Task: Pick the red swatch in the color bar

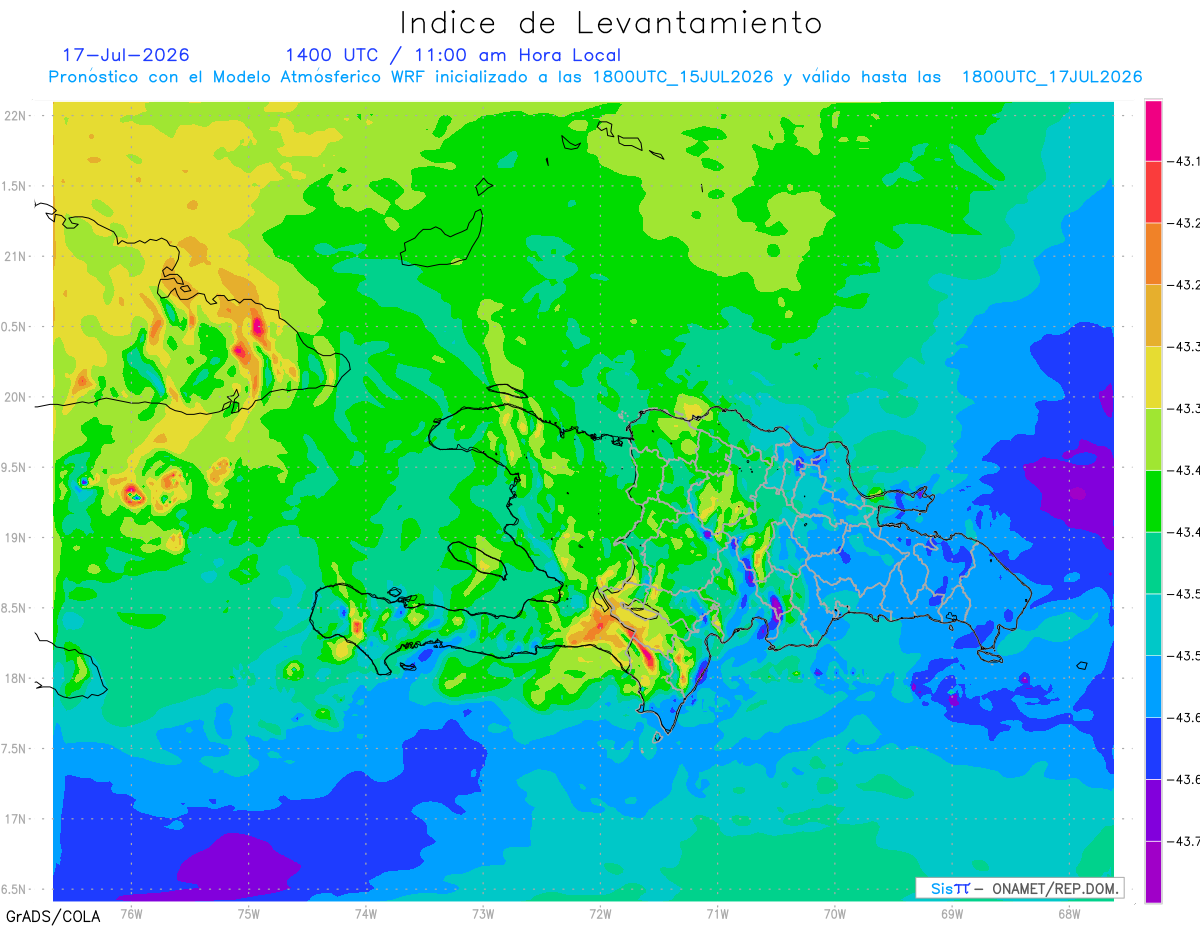Action: pyautogui.click(x=1153, y=192)
